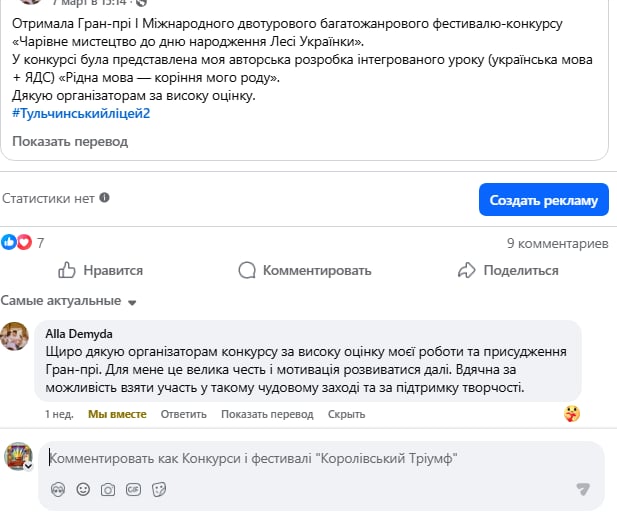Image resolution: width=617 pixels, height=521 pixels.
Task: Open the #Тульчинськийліцей2 hashtag link
Action: click(x=81, y=114)
